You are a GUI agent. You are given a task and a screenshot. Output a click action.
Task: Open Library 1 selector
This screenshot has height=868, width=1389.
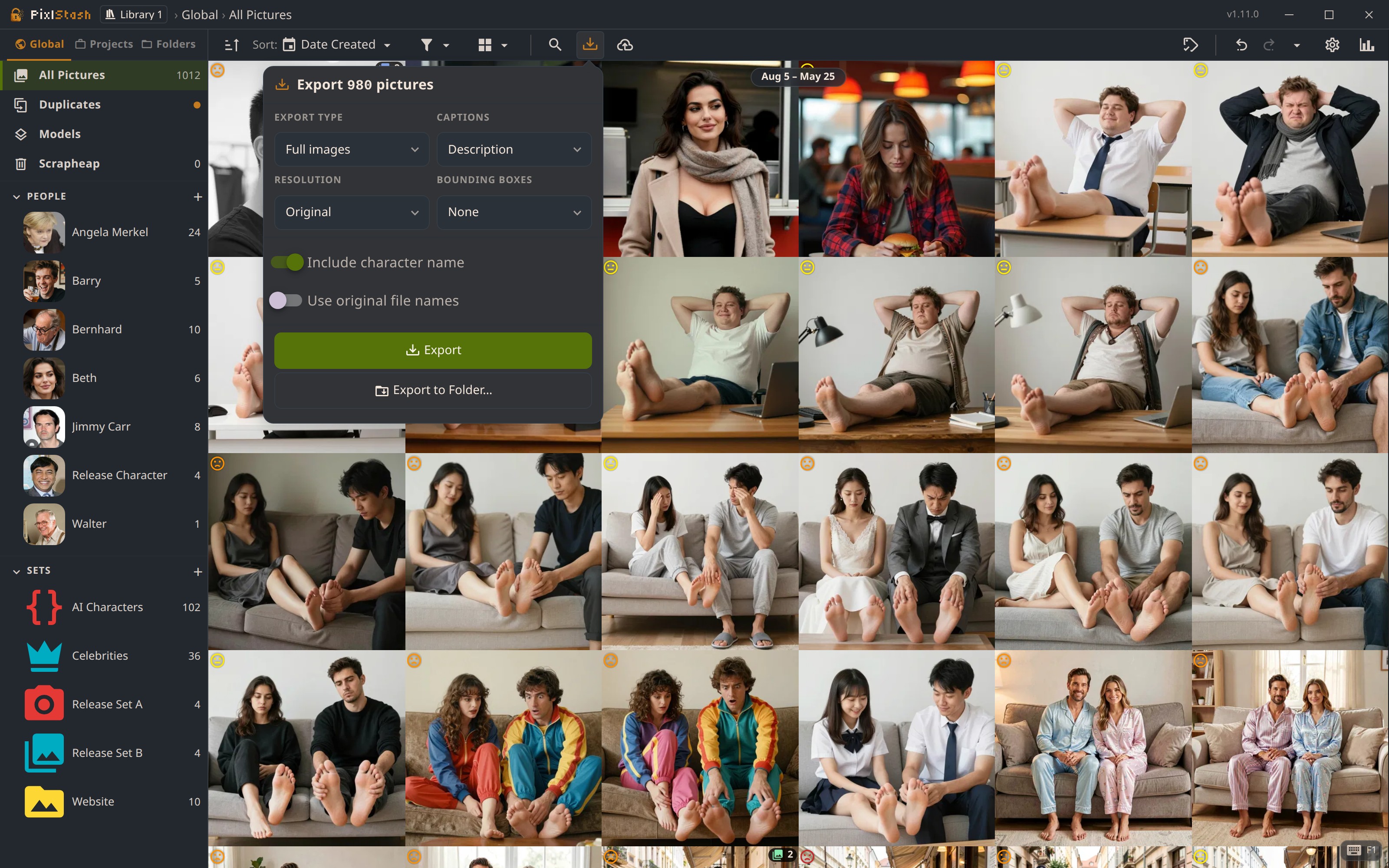point(134,14)
